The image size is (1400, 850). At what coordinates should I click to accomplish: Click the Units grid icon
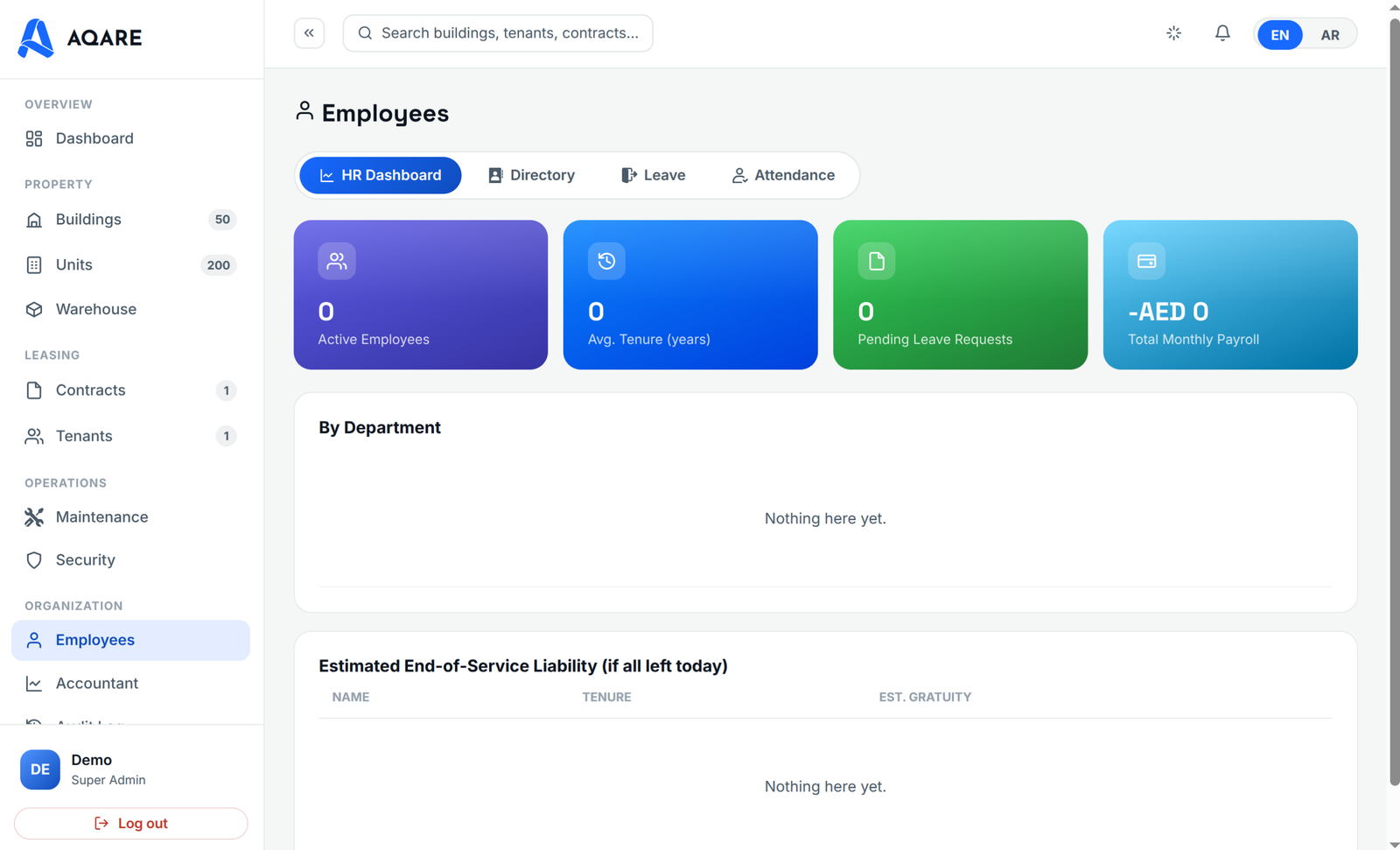(34, 265)
